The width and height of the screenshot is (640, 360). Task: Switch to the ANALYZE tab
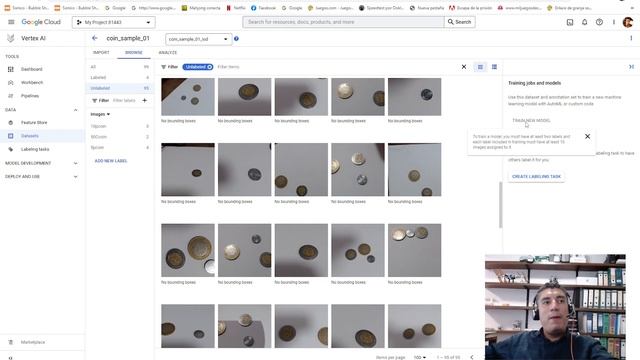[168, 53]
